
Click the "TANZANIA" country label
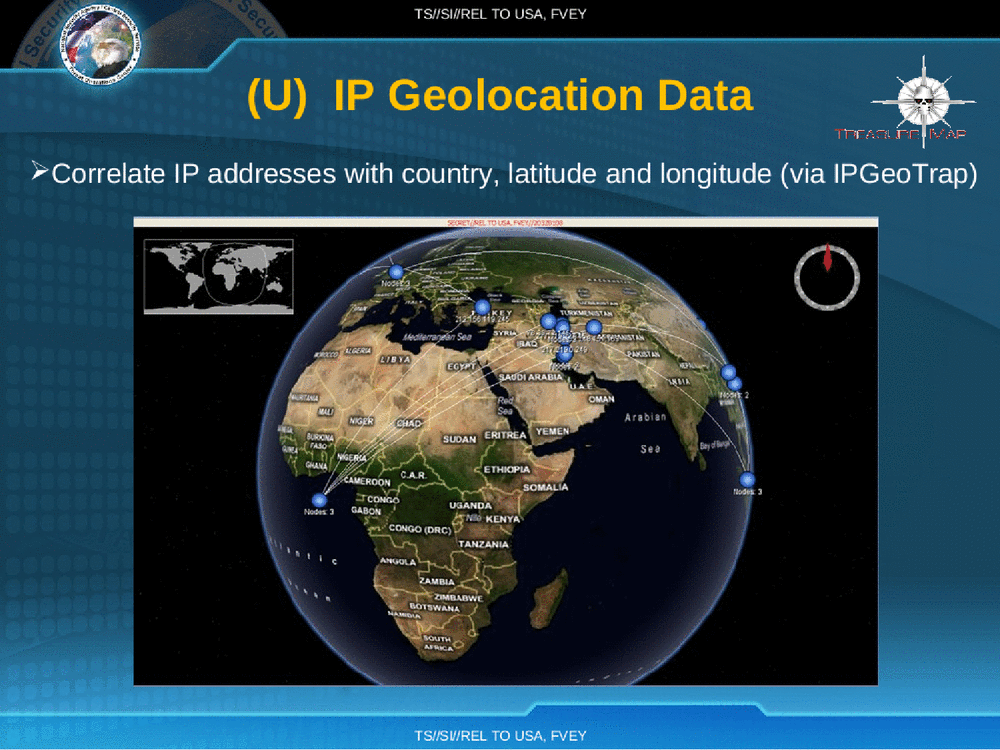pos(483,544)
